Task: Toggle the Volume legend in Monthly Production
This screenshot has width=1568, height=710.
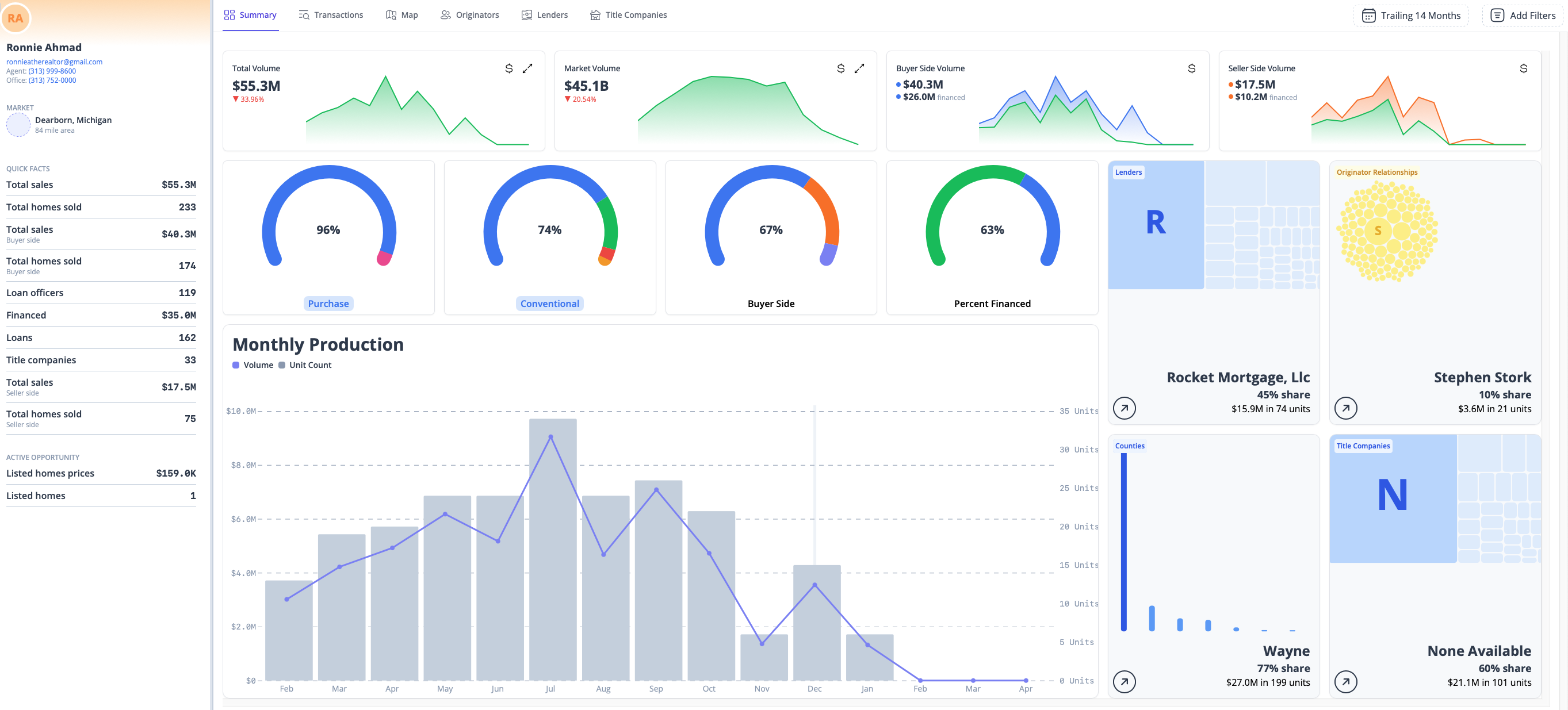Action: [253, 365]
